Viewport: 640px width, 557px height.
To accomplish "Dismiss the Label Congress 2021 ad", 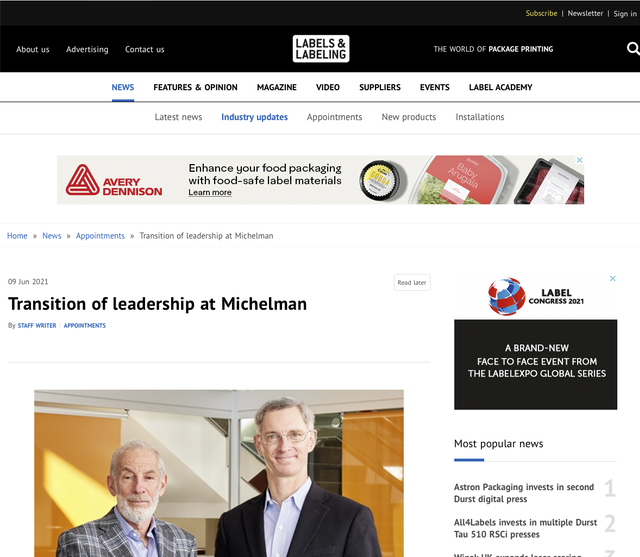I will (x=612, y=279).
